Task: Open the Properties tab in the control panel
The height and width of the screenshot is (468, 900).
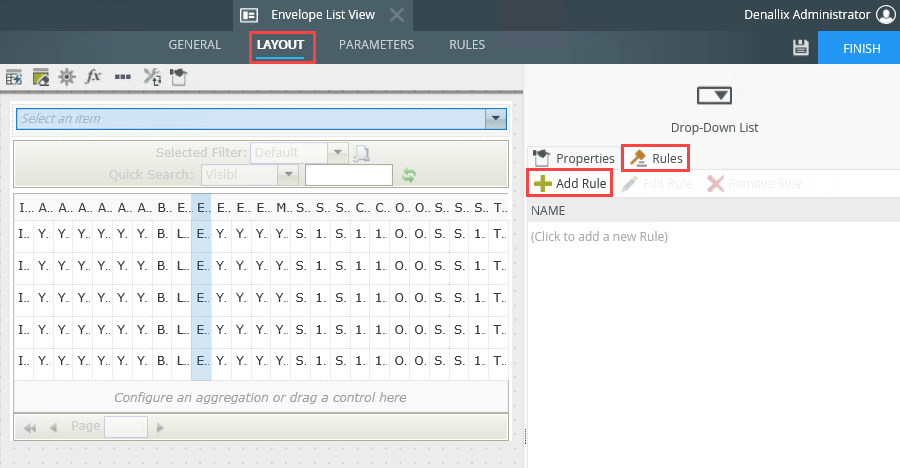Action: click(x=573, y=158)
